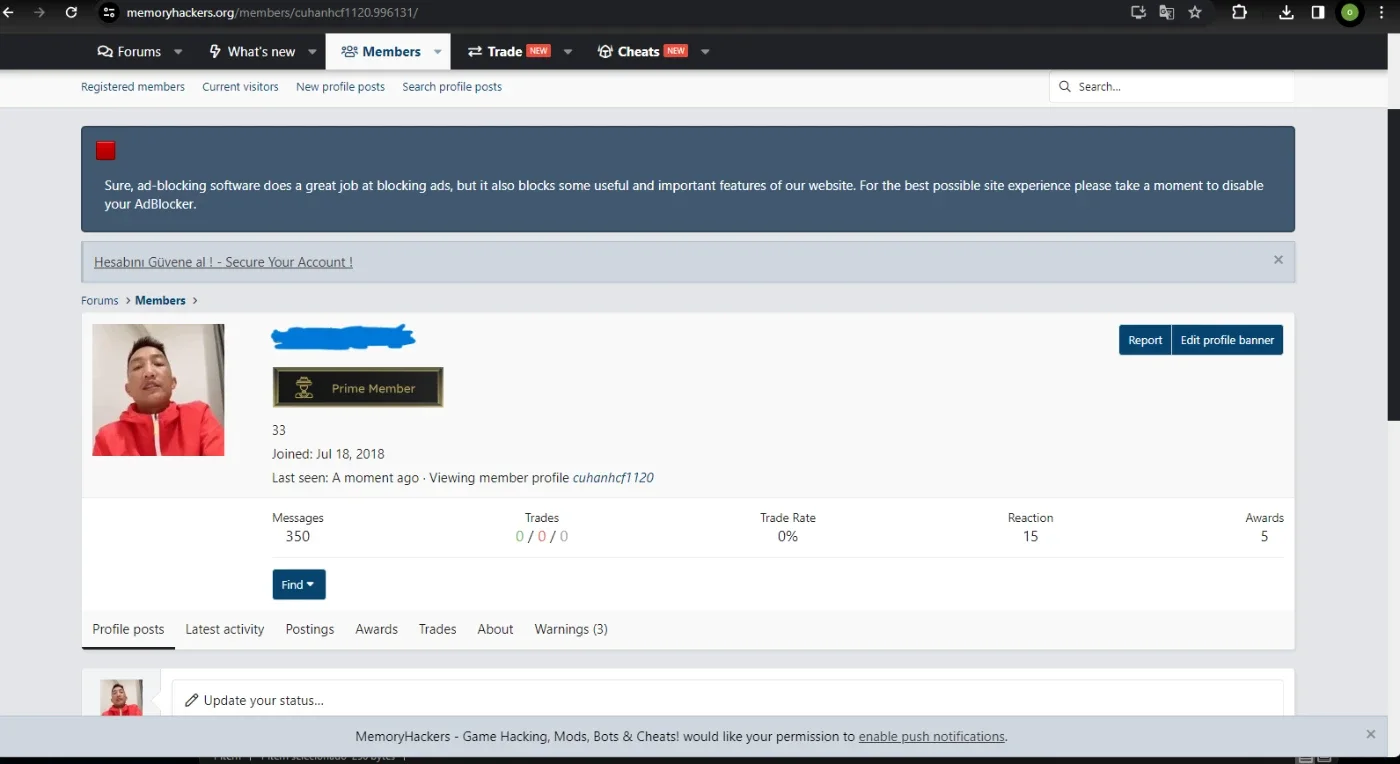Screen dimensions: 1400x764
Task: Select the Members nav item
Action: 381,52
